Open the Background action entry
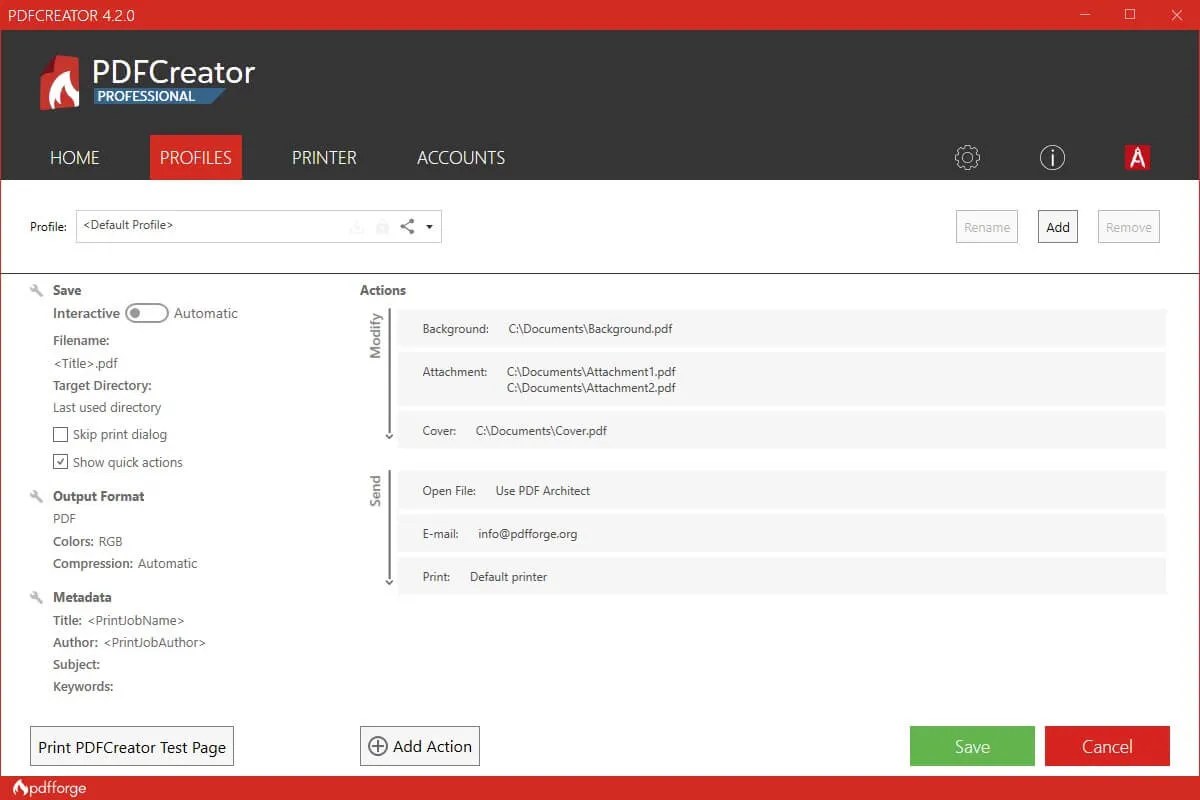The width and height of the screenshot is (1200, 800). click(x=590, y=328)
